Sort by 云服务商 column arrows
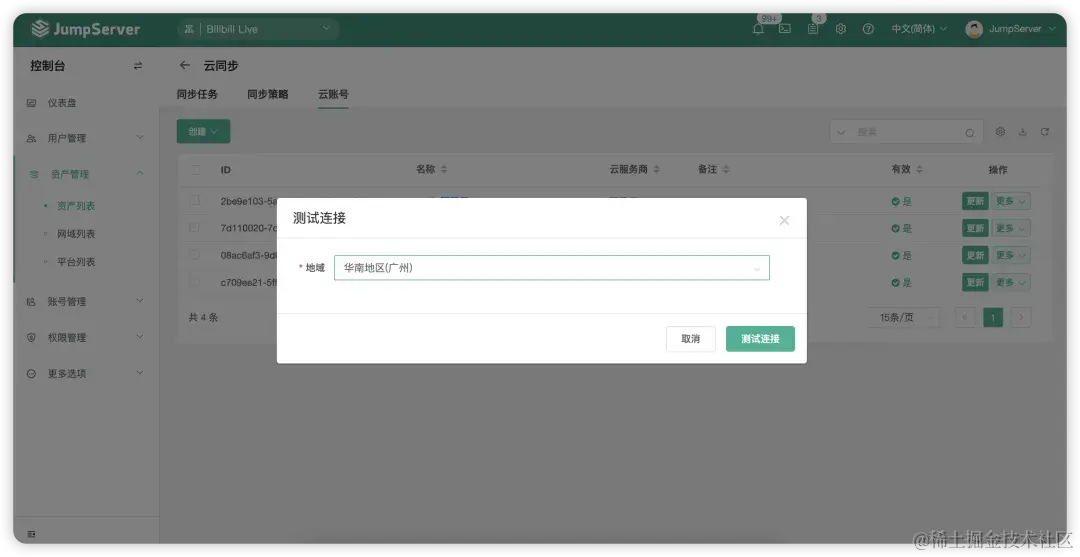 pyautogui.click(x=656, y=169)
